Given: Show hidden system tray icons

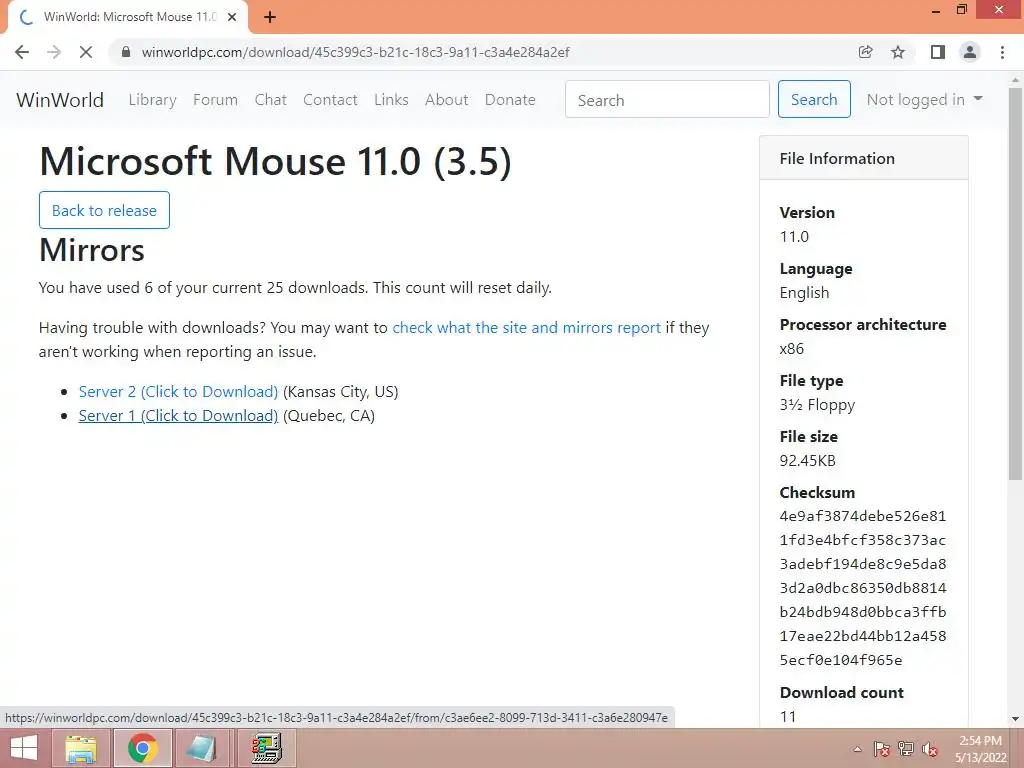Looking at the screenshot, I should pos(857,750).
